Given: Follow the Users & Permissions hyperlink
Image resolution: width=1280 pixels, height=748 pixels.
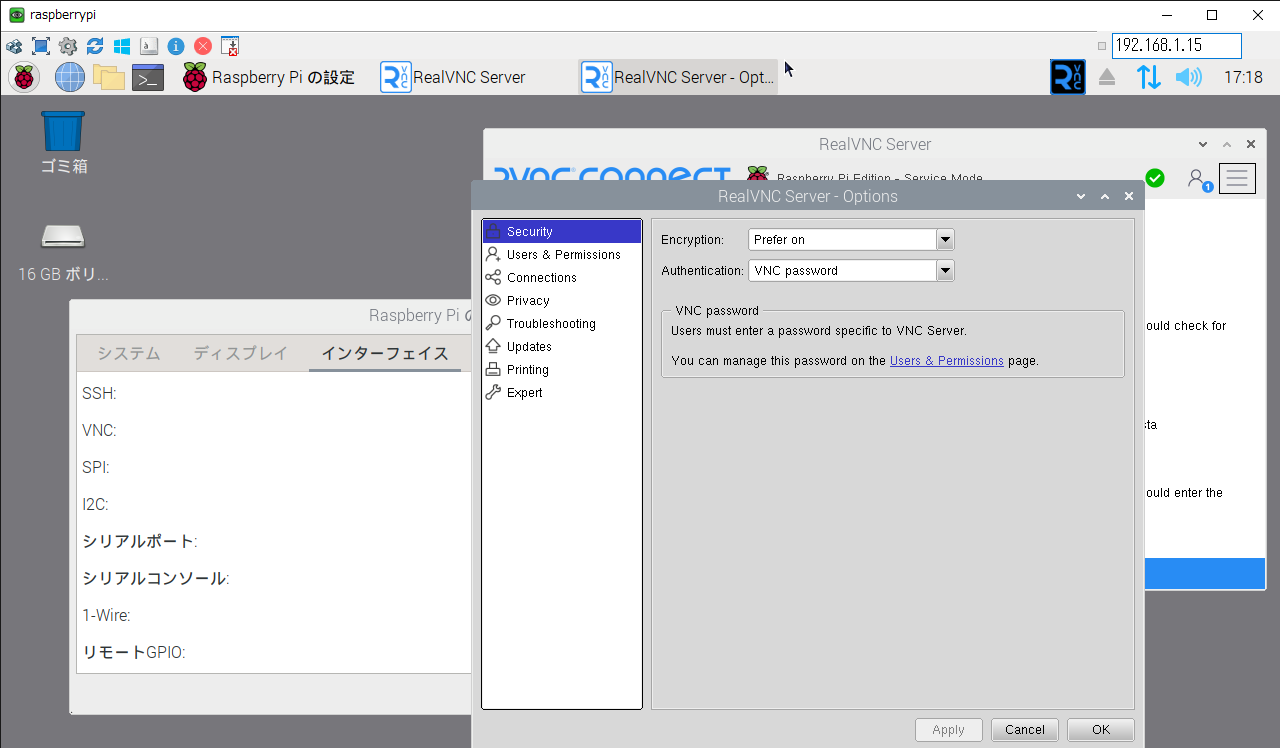Looking at the screenshot, I should click(947, 360).
